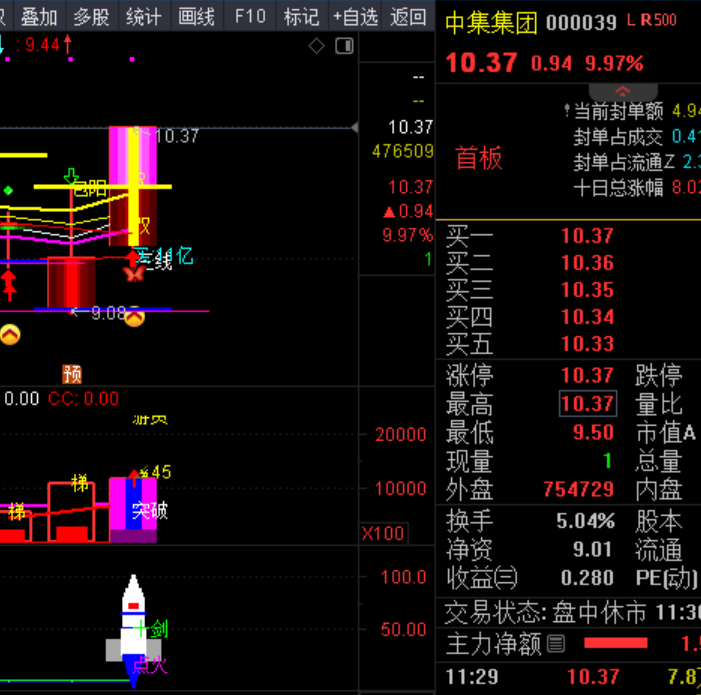Click the stock code 000039
The image size is (701, 695).
(x=581, y=22)
